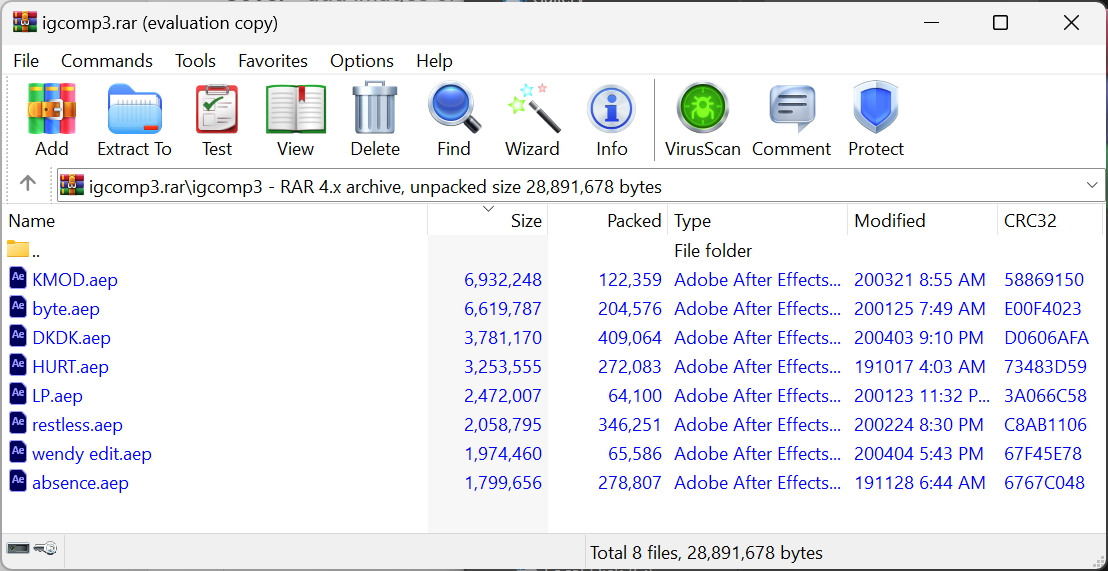Select the HURT.aep file name
This screenshot has height=571, width=1108.
71,367
